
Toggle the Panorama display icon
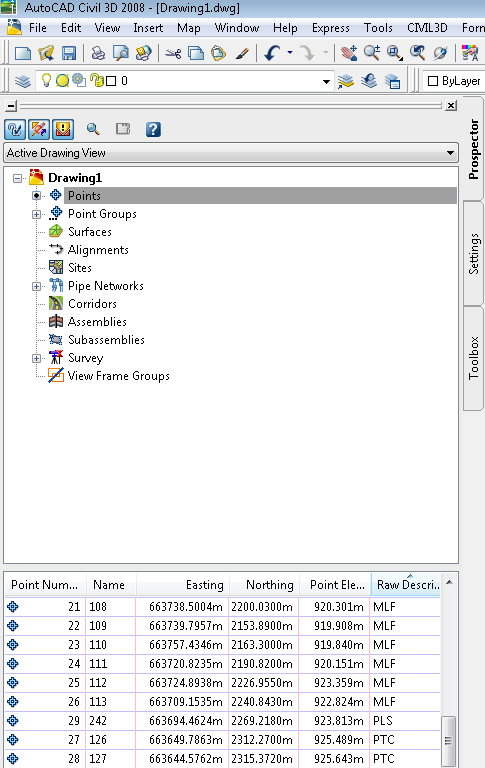click(x=39, y=129)
